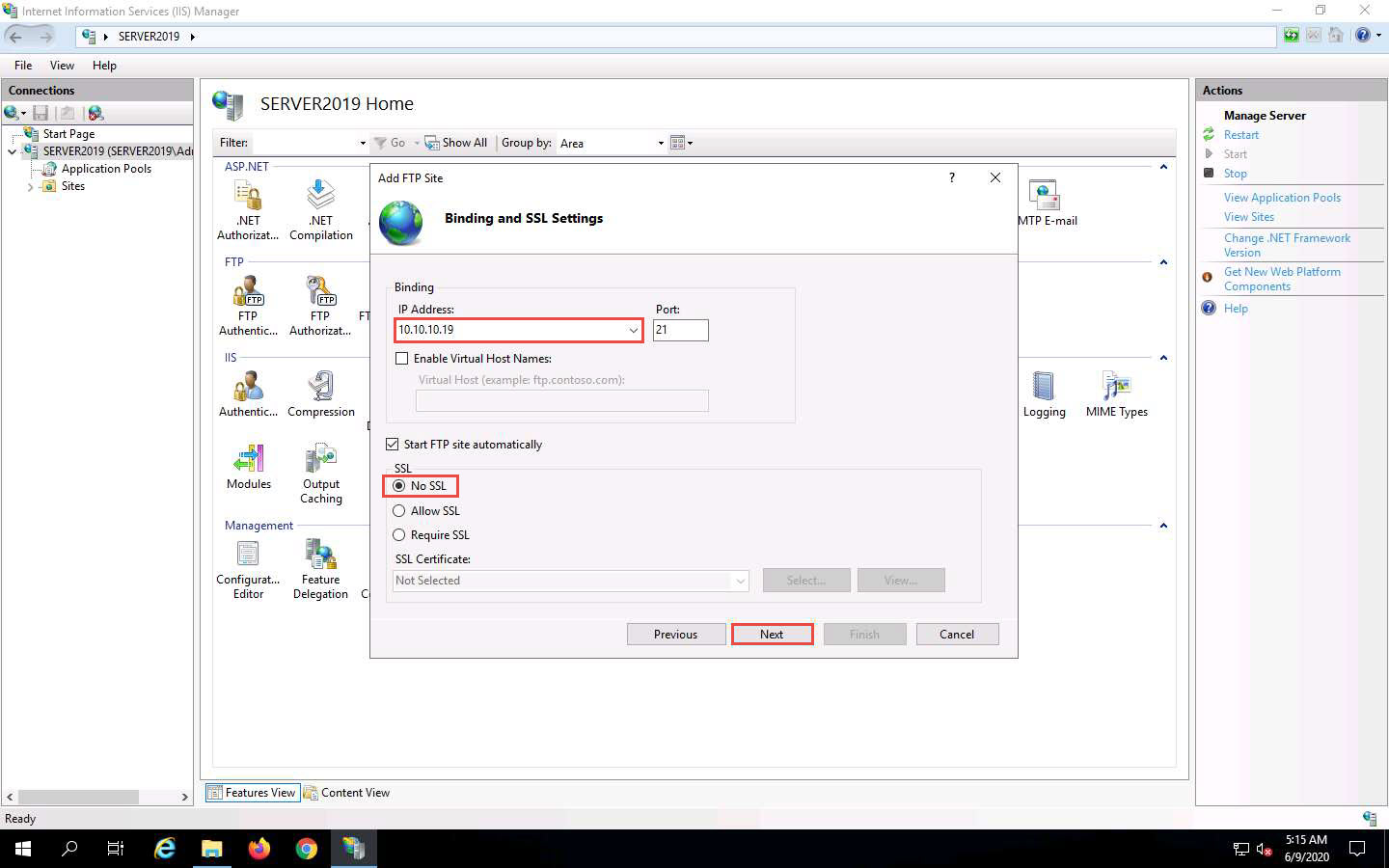Open Compression feature icon
Screen dimensions: 1389x868
click(x=321, y=394)
